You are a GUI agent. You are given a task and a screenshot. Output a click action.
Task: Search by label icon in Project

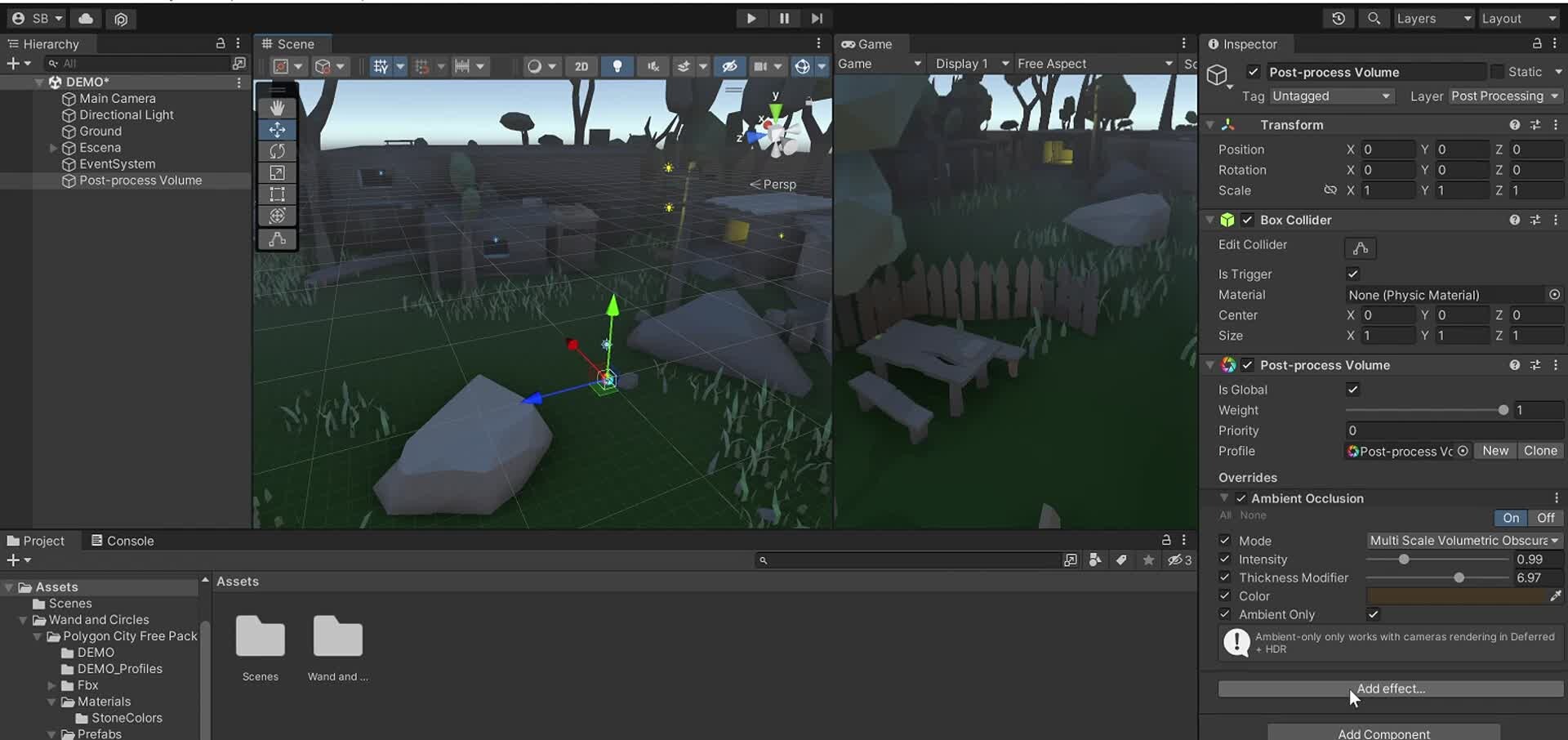click(1122, 560)
